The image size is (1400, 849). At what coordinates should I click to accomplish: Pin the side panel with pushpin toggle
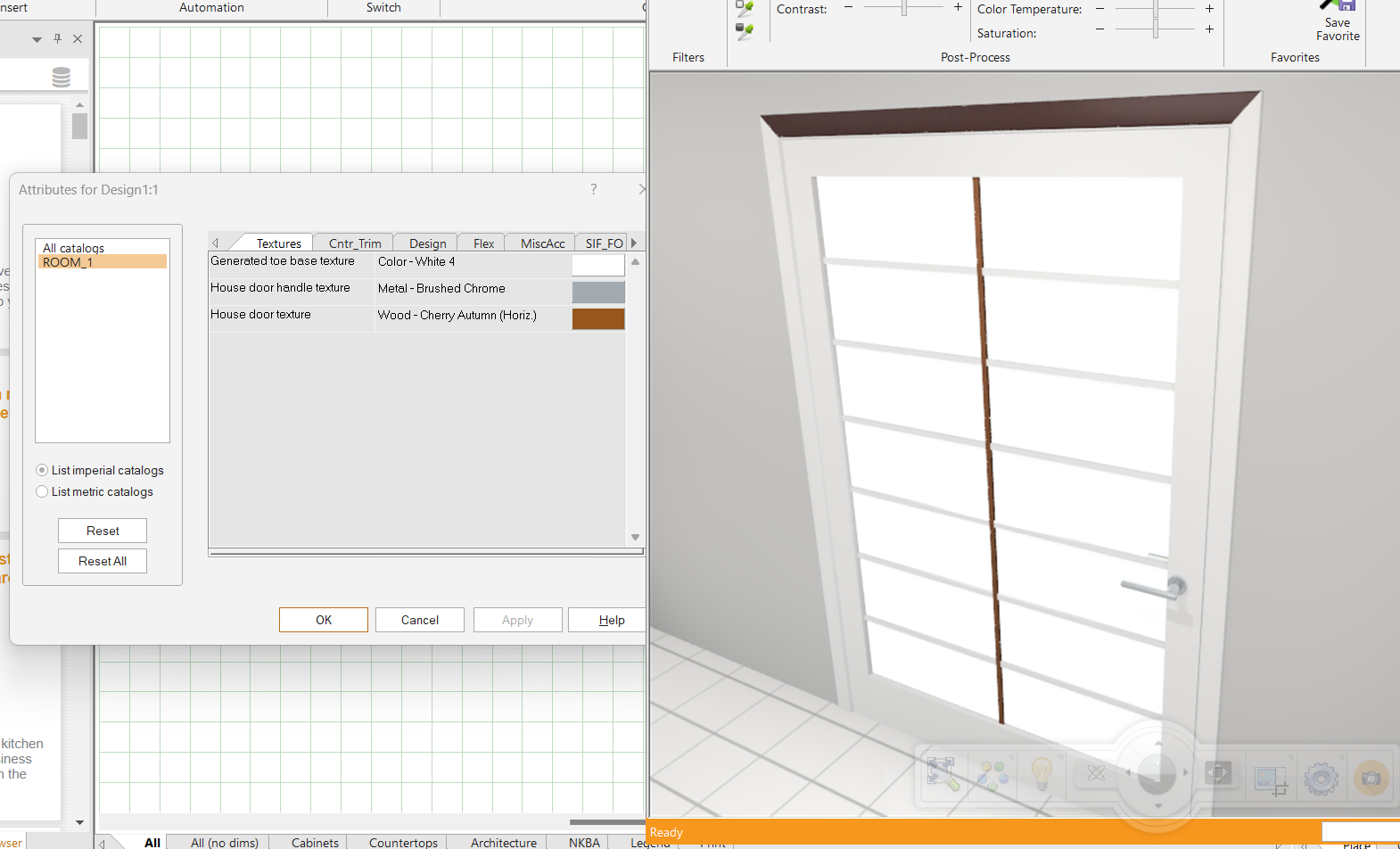point(57,38)
